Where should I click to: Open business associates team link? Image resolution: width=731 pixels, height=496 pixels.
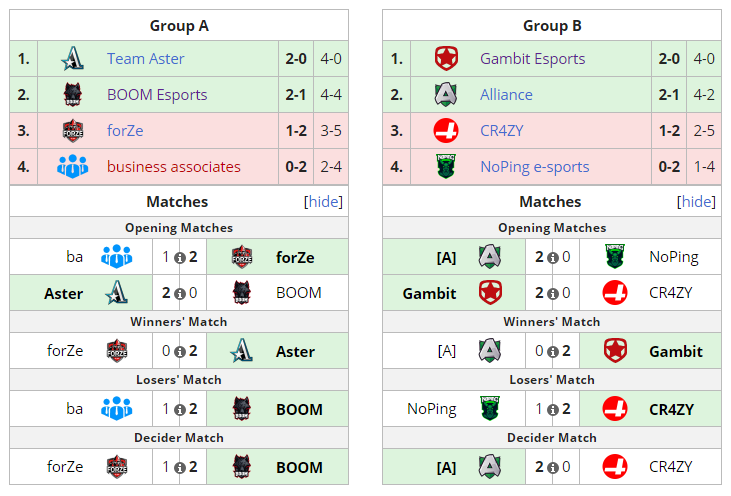pyautogui.click(x=173, y=167)
